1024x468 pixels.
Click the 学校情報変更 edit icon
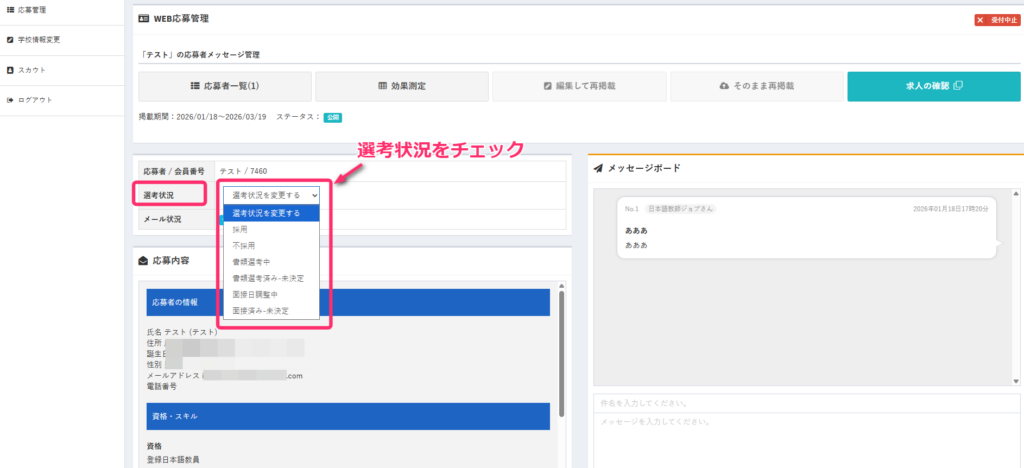click(9, 40)
